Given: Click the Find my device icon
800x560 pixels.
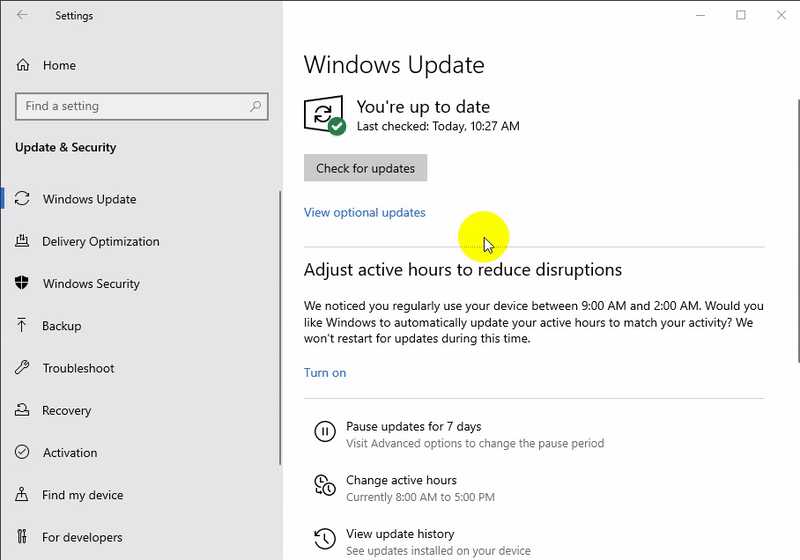Looking at the screenshot, I should [x=22, y=494].
